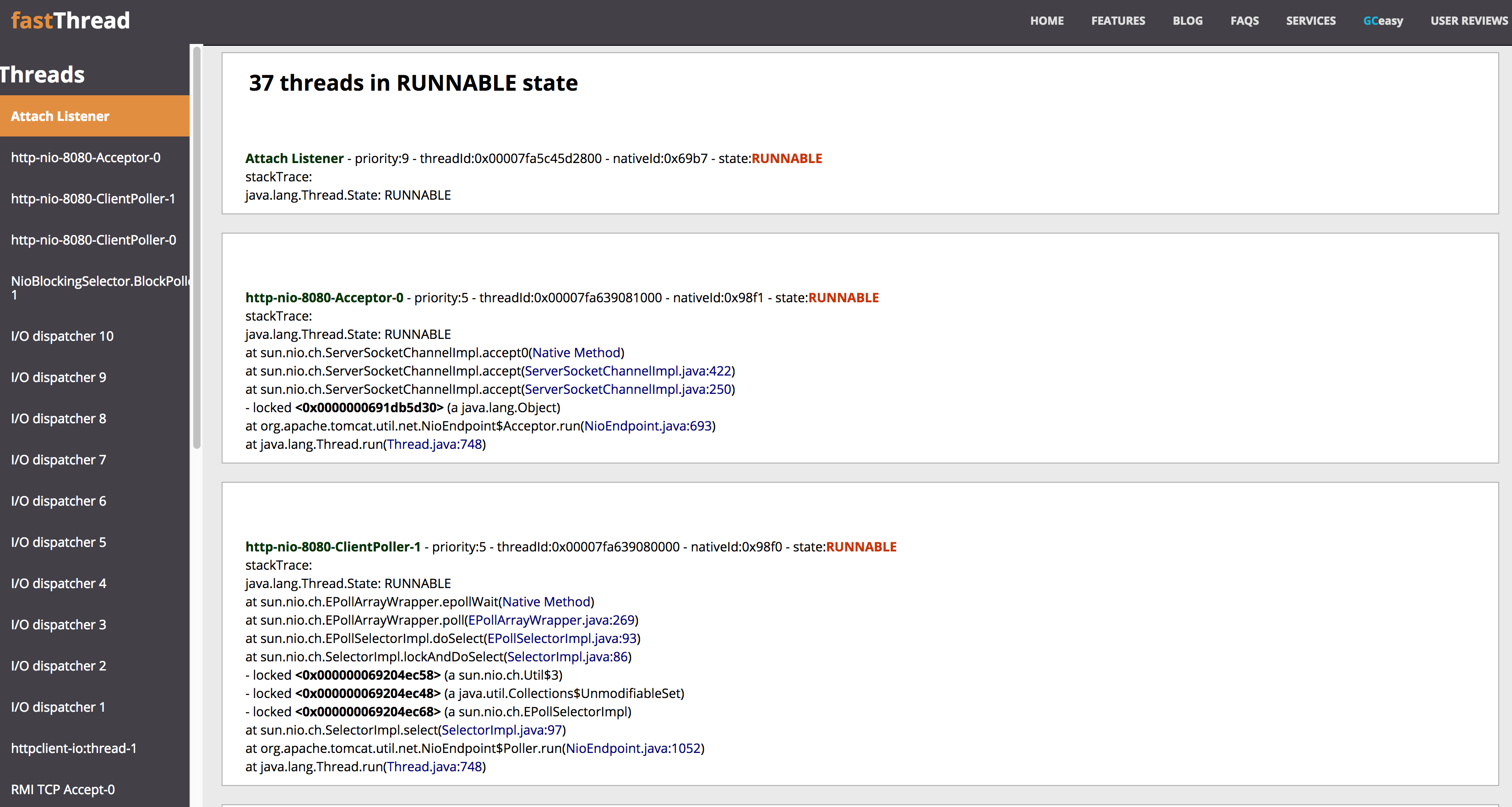
Task: Open the GCeasy link
Action: pyautogui.click(x=1382, y=21)
